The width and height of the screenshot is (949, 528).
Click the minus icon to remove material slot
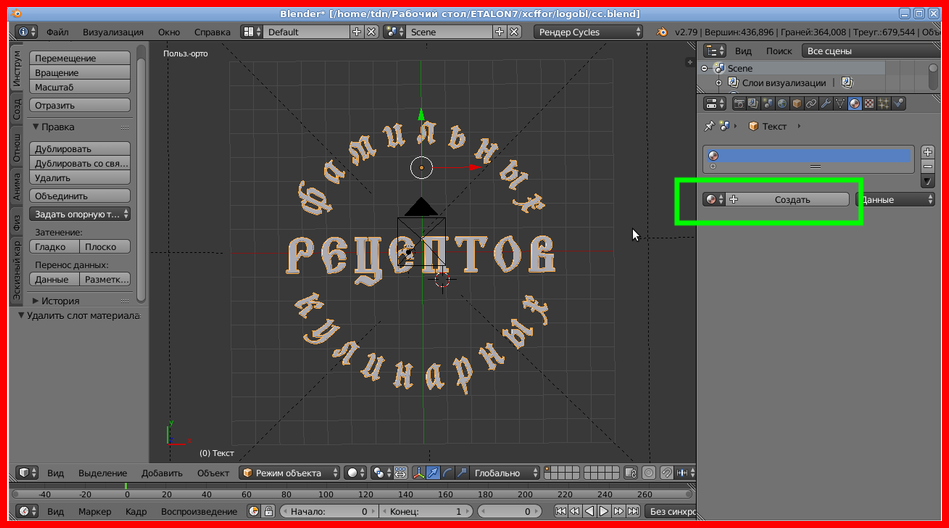coord(927,165)
